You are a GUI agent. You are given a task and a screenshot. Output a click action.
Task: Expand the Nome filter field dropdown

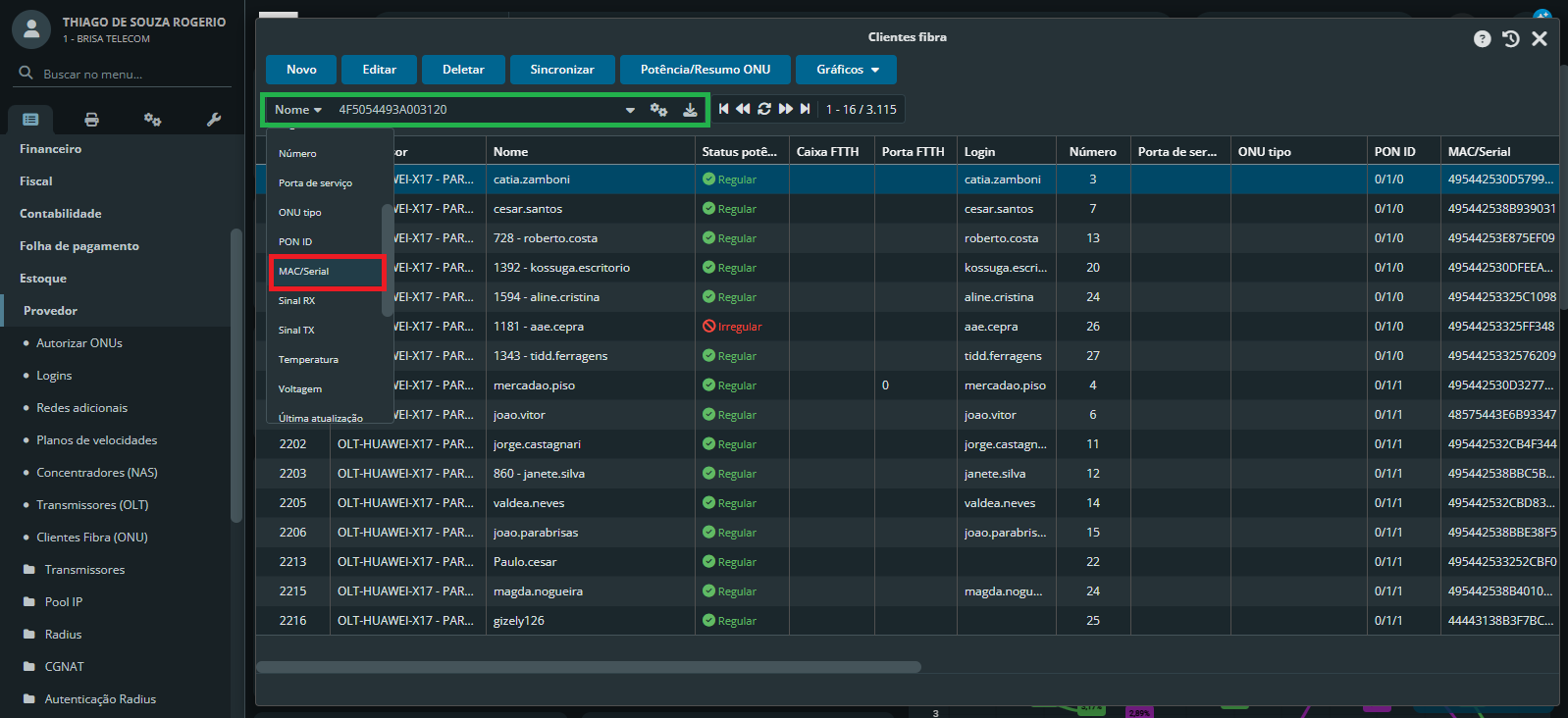tap(298, 110)
